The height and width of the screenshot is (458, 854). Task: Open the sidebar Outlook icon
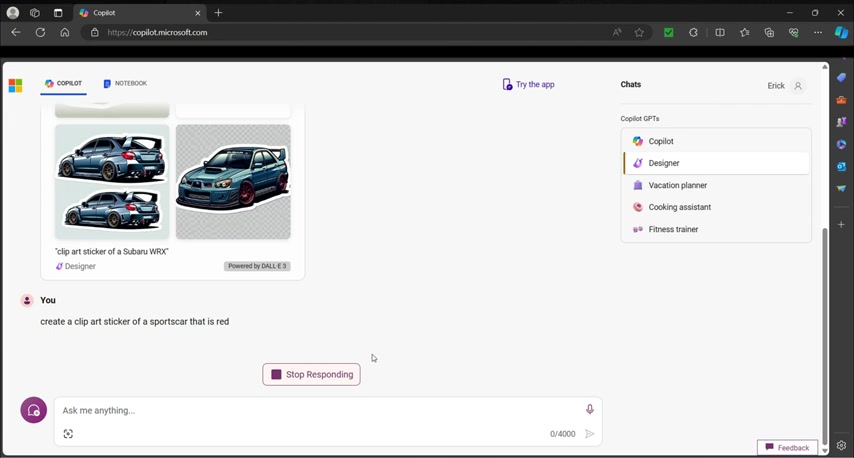pos(841,166)
